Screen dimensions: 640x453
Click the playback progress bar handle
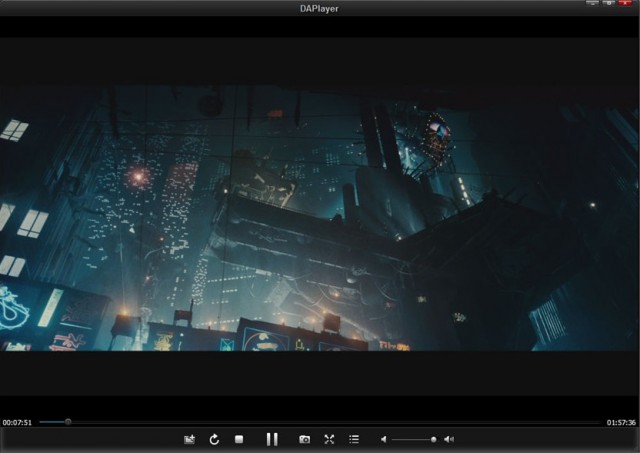click(68, 422)
